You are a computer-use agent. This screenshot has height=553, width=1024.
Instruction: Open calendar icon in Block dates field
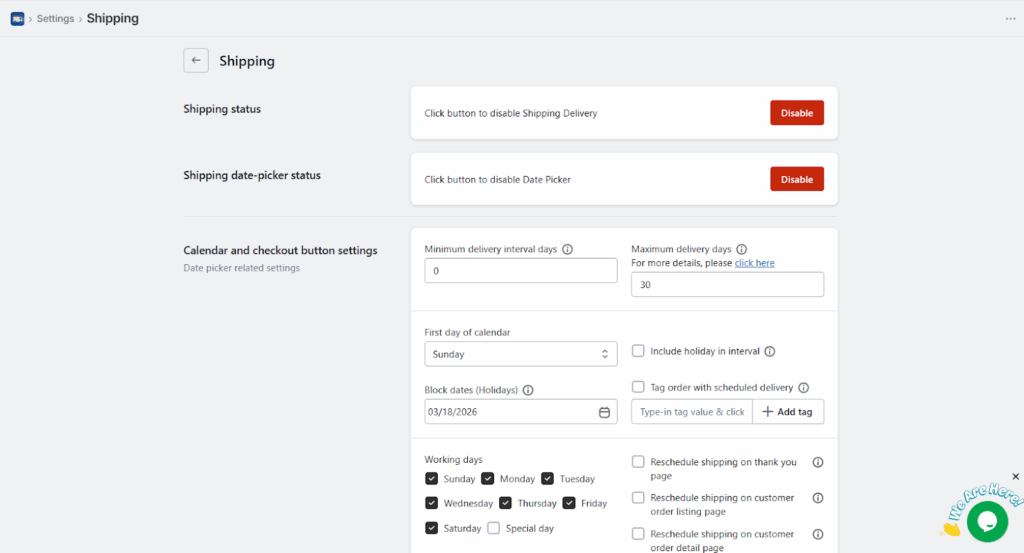(x=604, y=412)
